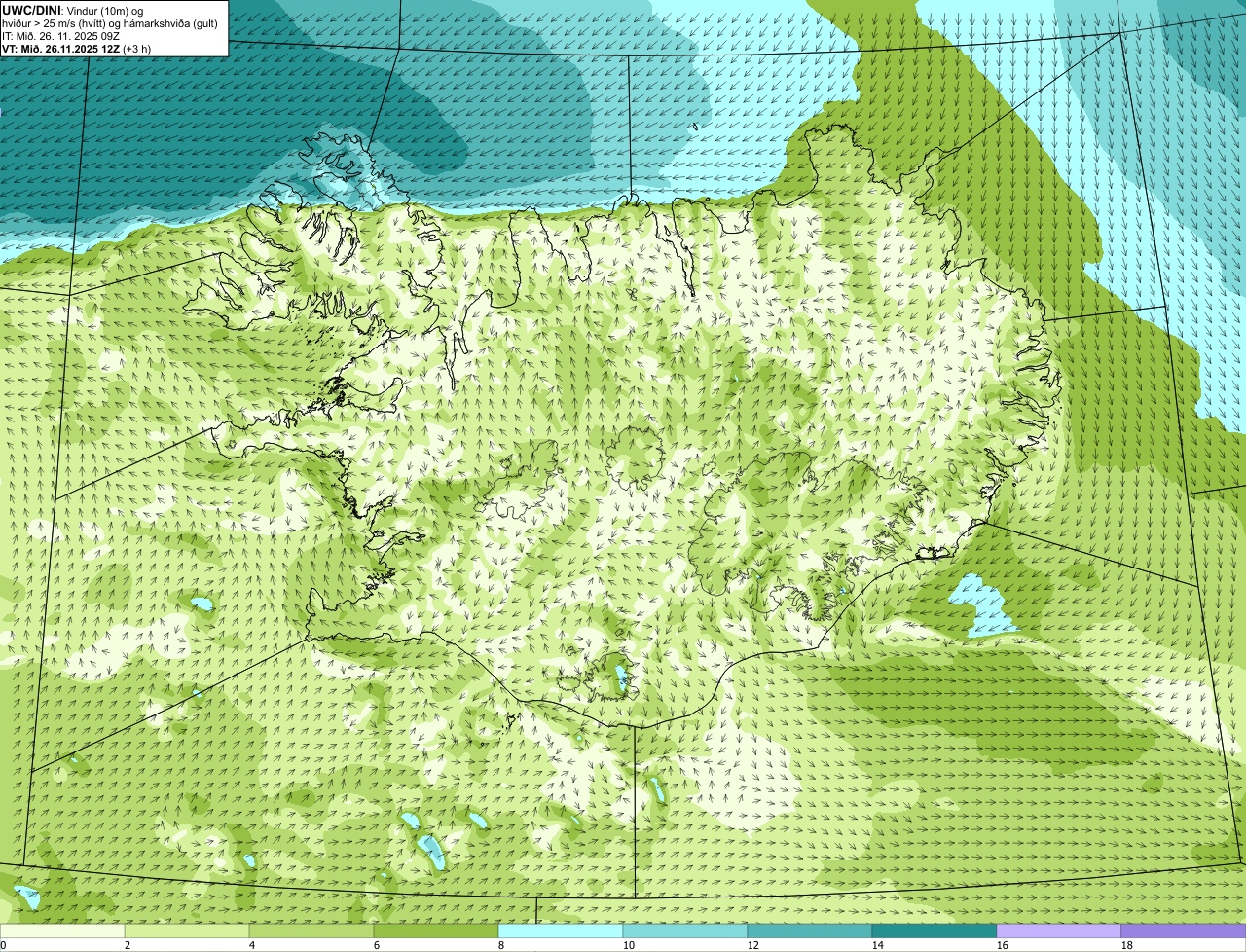Select the 4–6 m/s light green swatch
1246x952 pixels.
point(311,932)
